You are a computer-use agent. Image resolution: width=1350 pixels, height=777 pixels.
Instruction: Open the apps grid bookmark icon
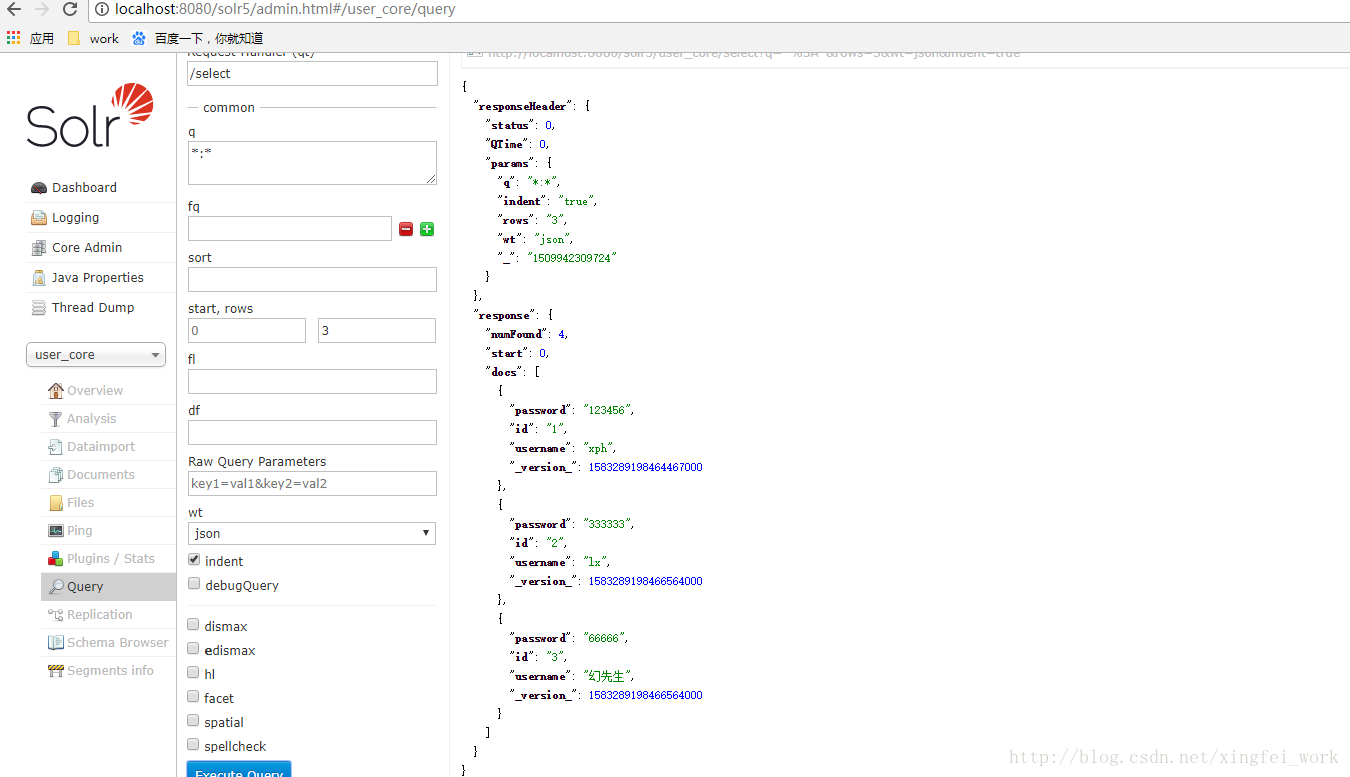(x=13, y=38)
